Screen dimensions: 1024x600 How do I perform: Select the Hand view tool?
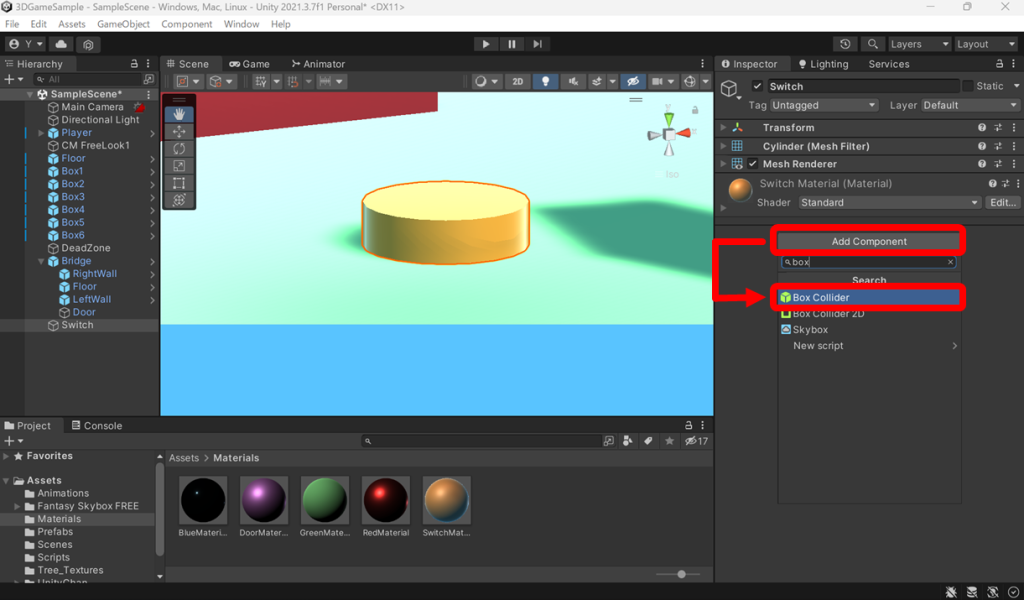tap(180, 113)
